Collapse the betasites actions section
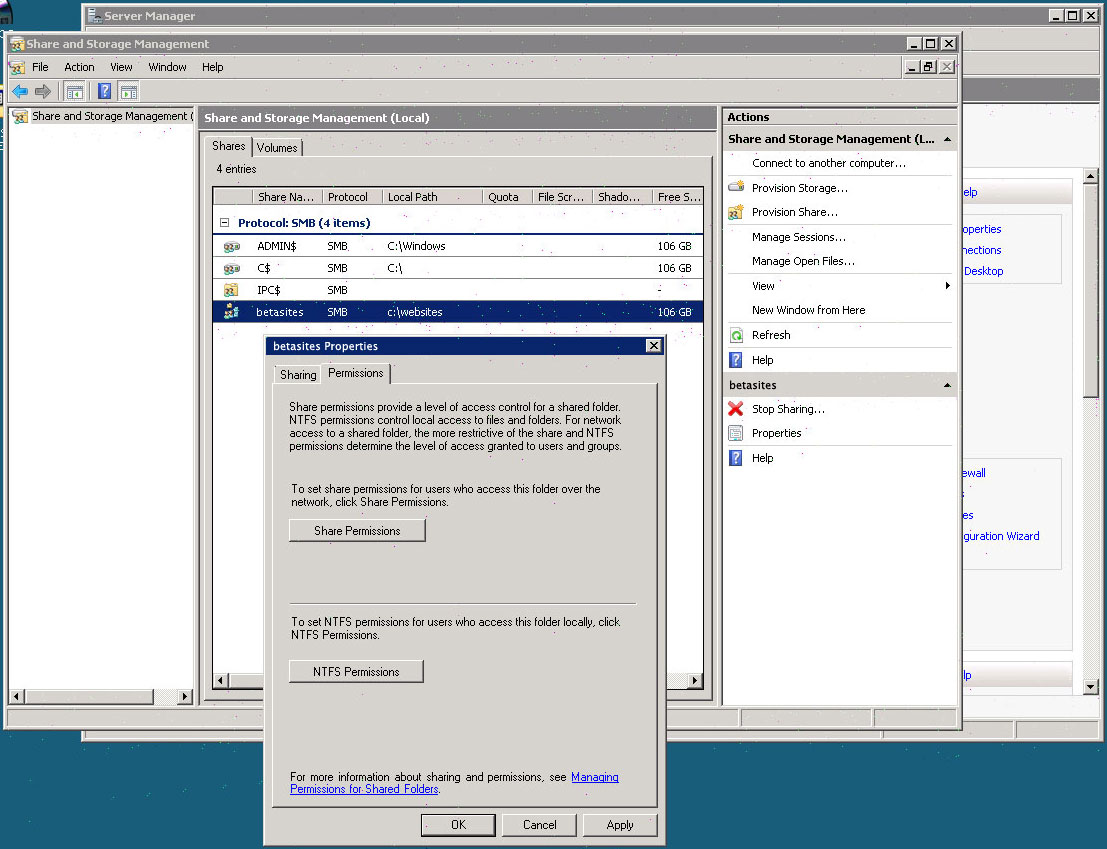The height and width of the screenshot is (849, 1107). (947, 385)
